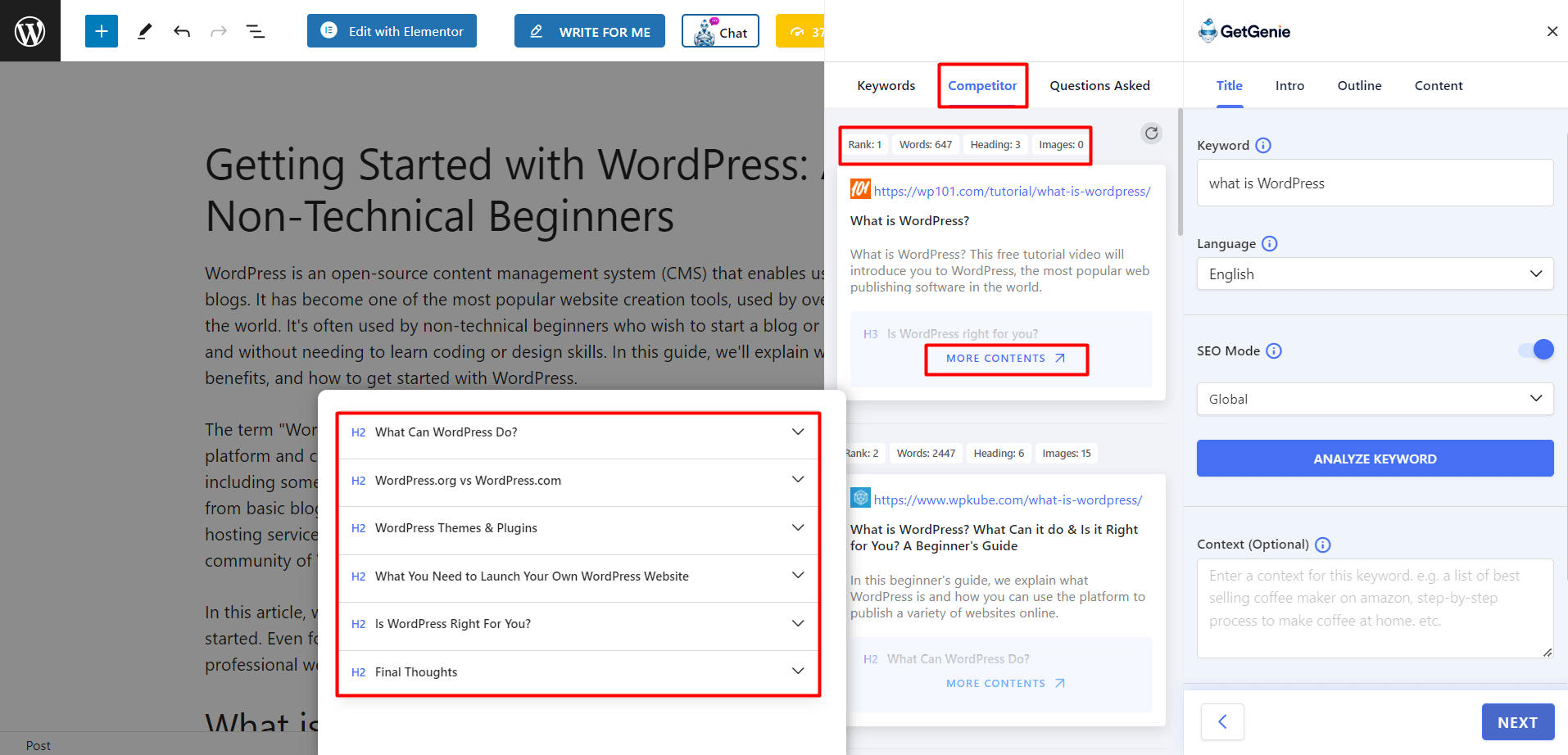Click the yellow score button
The width and height of the screenshot is (1568, 755).
point(800,31)
